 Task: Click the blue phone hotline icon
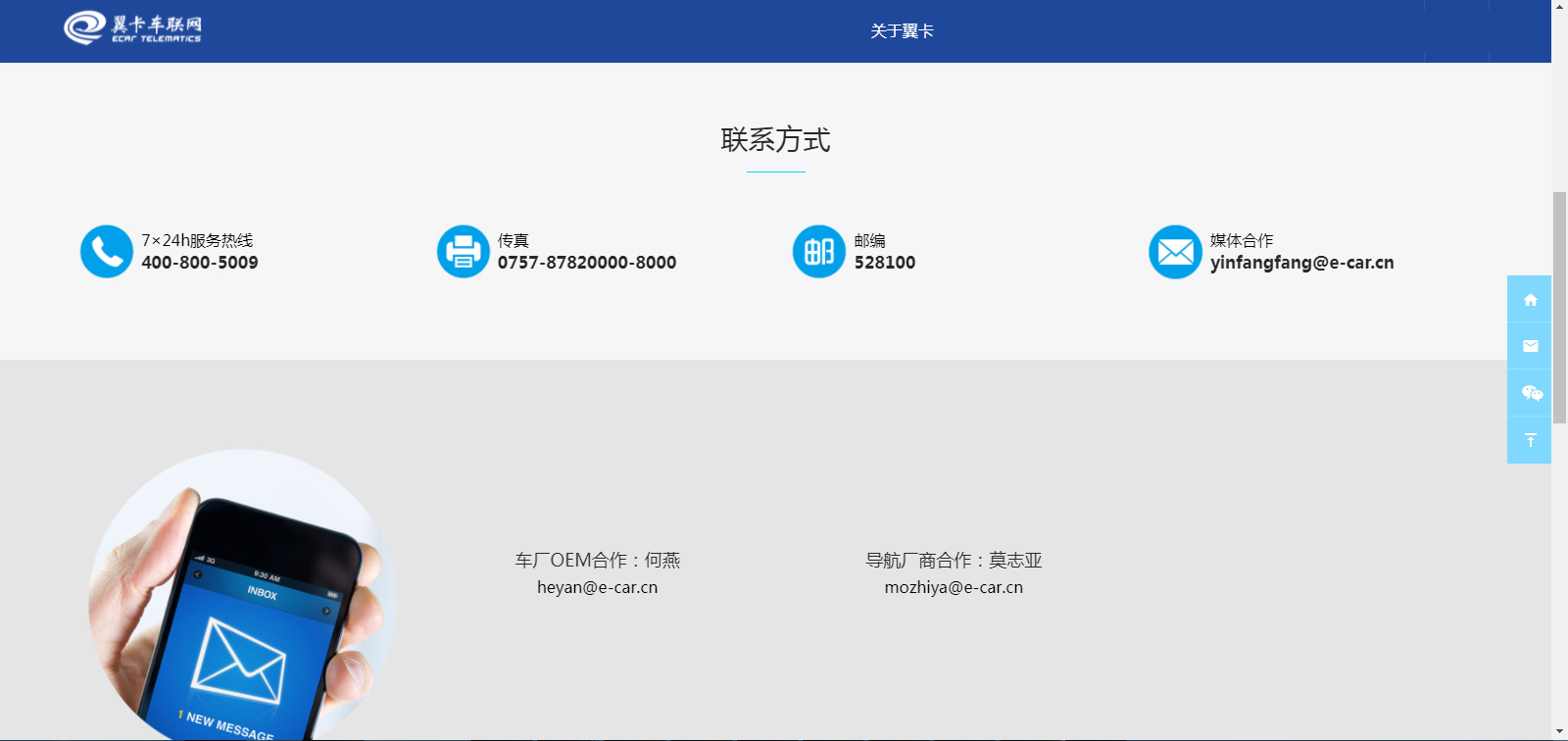pos(107,252)
